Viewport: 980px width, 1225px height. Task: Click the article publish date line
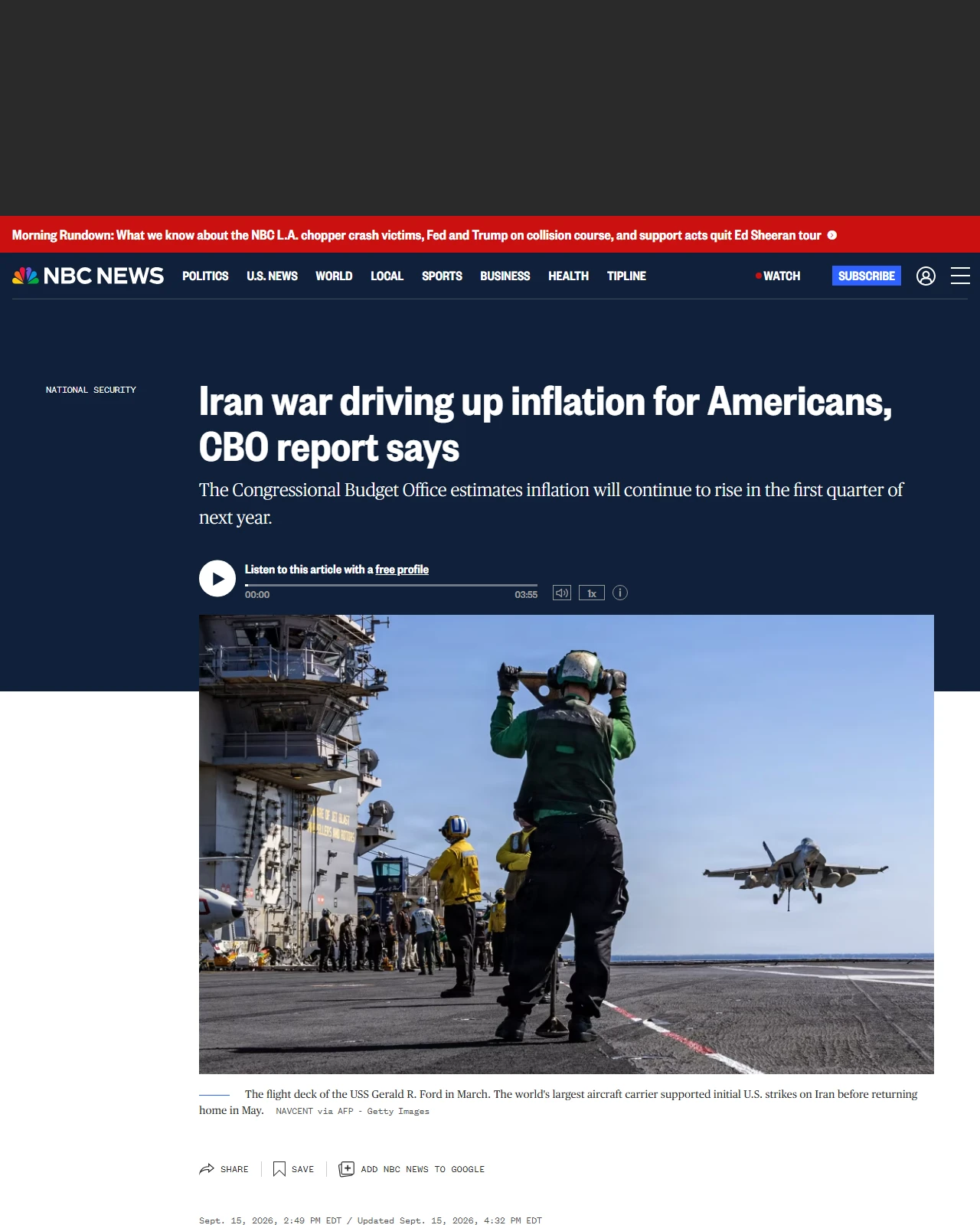[371, 1220]
